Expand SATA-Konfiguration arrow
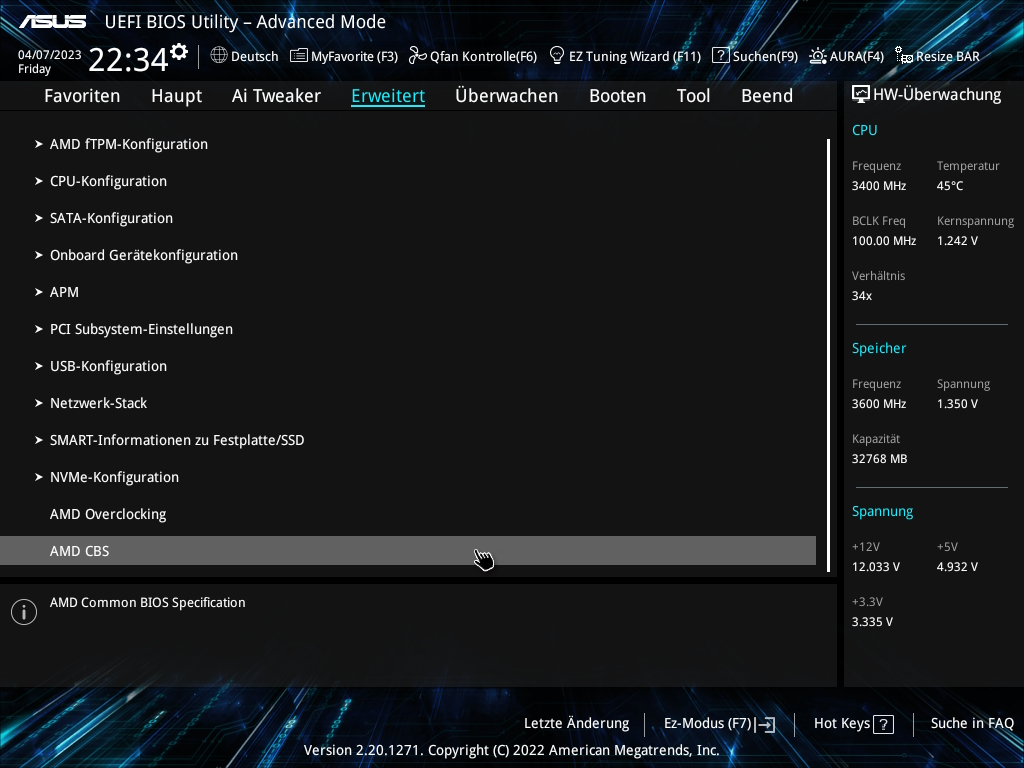The height and width of the screenshot is (768, 1024). [x=39, y=218]
